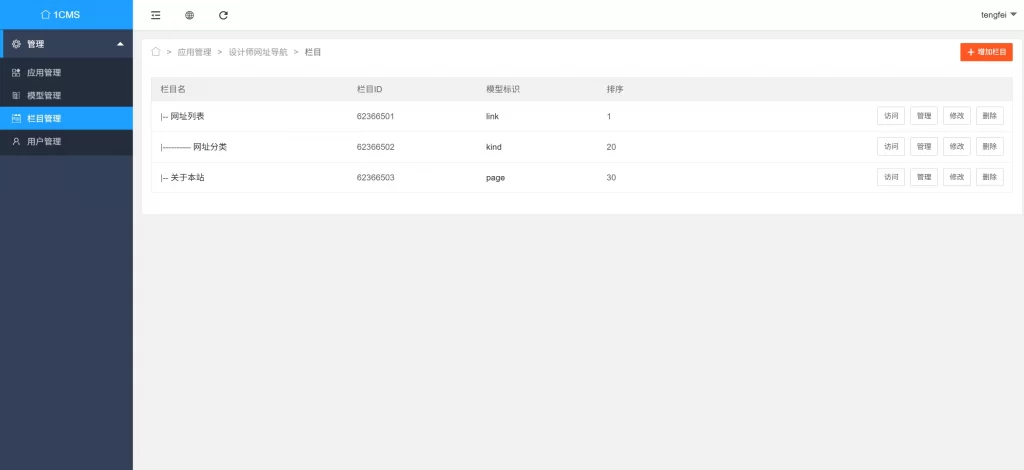Click sort value 20 in 网址分类 row

coord(611,147)
